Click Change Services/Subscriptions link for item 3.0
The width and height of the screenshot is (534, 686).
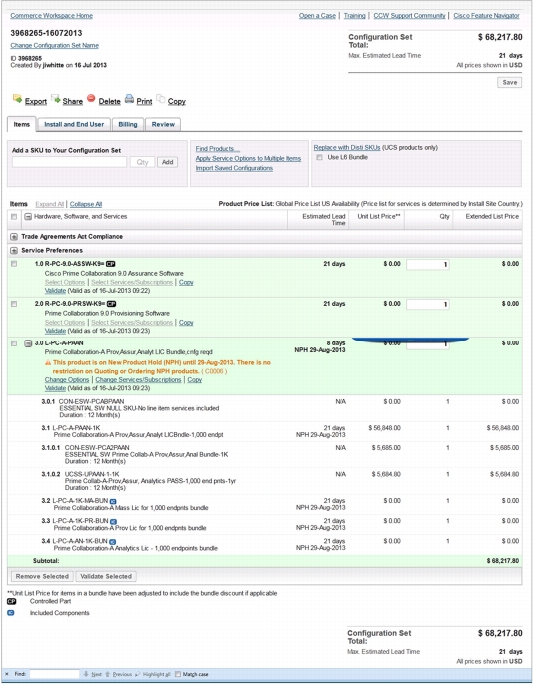pyautogui.click(x=138, y=379)
